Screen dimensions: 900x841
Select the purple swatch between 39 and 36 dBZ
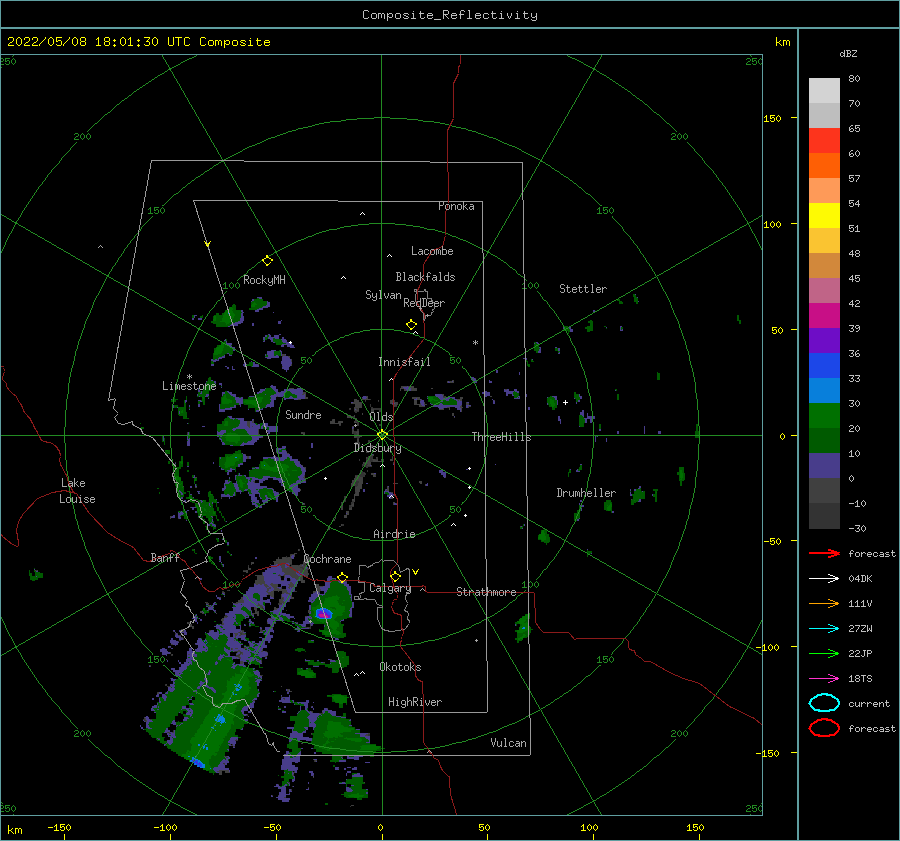coord(824,340)
